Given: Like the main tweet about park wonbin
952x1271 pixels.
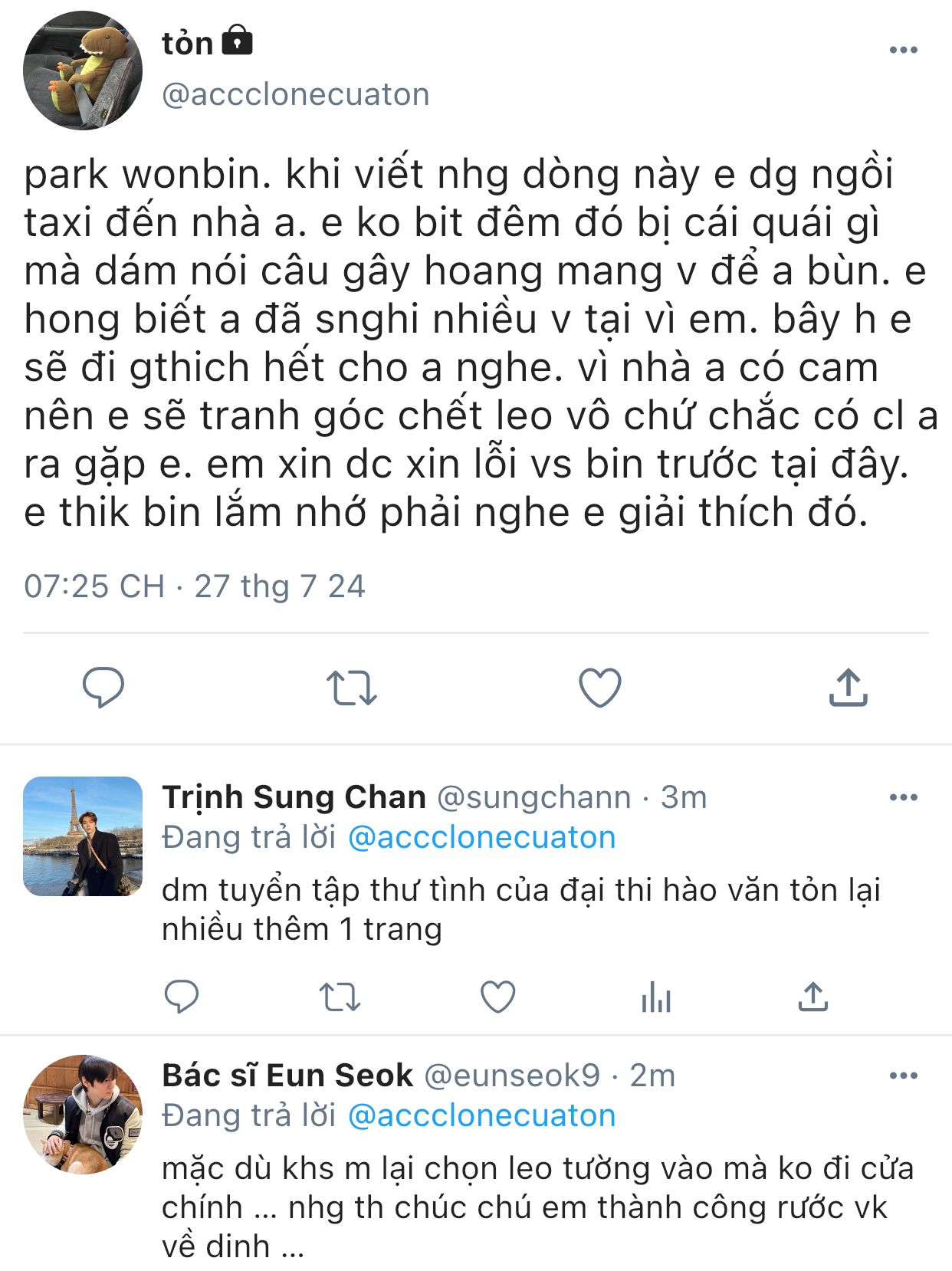Looking at the screenshot, I should pyautogui.click(x=599, y=687).
